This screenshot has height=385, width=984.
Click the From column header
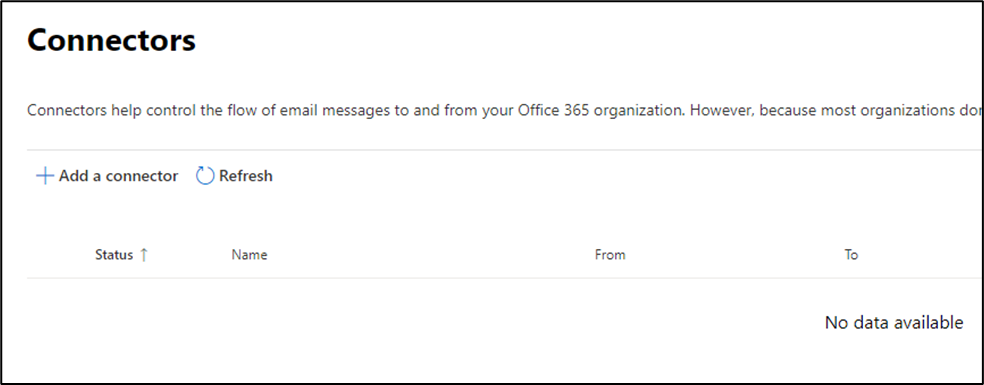coord(610,254)
